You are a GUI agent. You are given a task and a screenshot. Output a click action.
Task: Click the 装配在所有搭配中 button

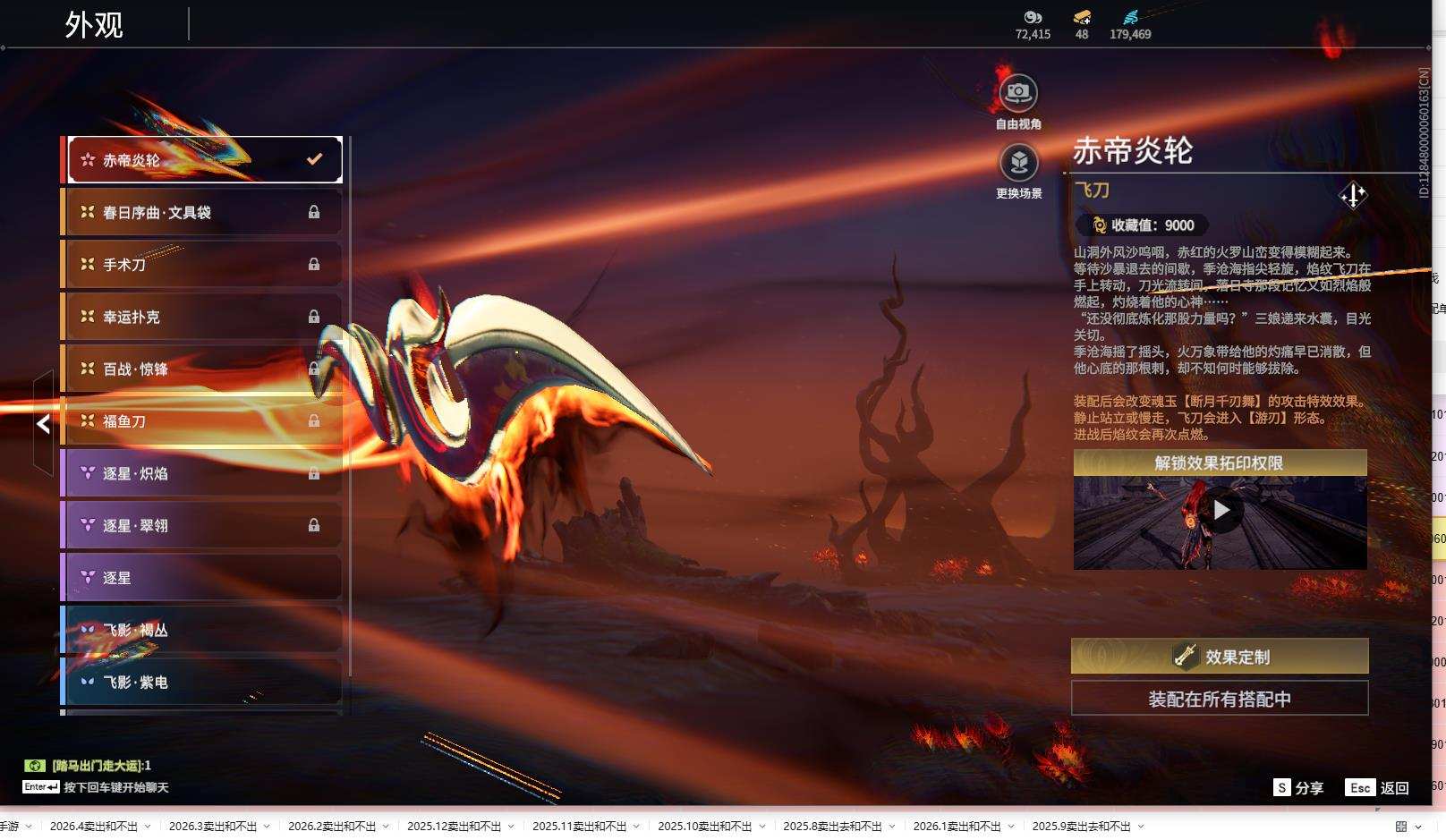coord(1220,699)
